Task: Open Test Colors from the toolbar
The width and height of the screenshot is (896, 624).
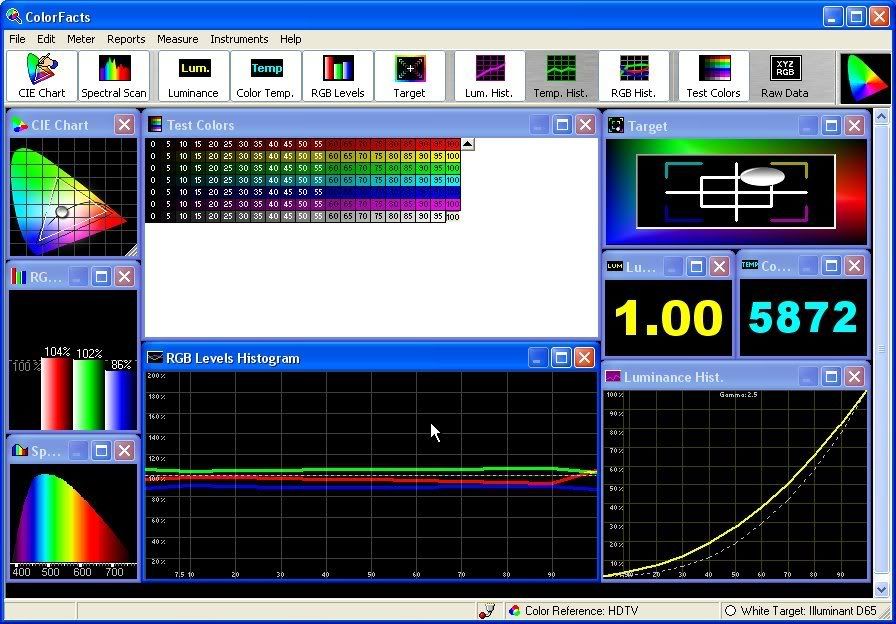Action: click(x=713, y=76)
